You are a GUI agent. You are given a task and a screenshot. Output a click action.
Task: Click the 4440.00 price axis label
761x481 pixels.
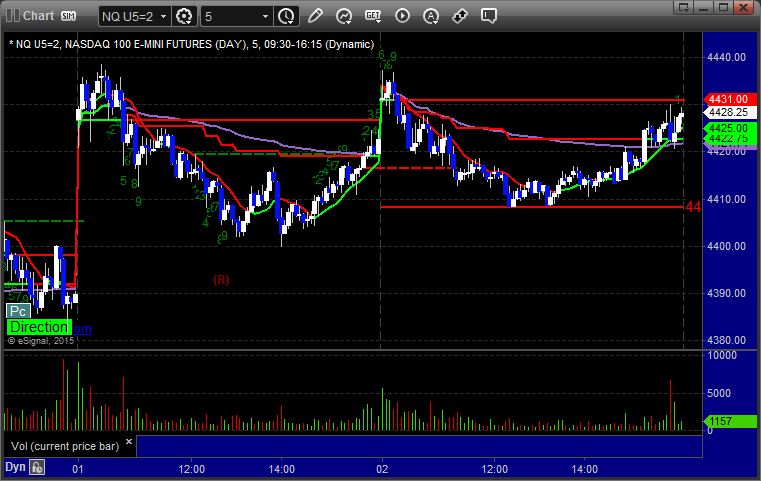727,57
